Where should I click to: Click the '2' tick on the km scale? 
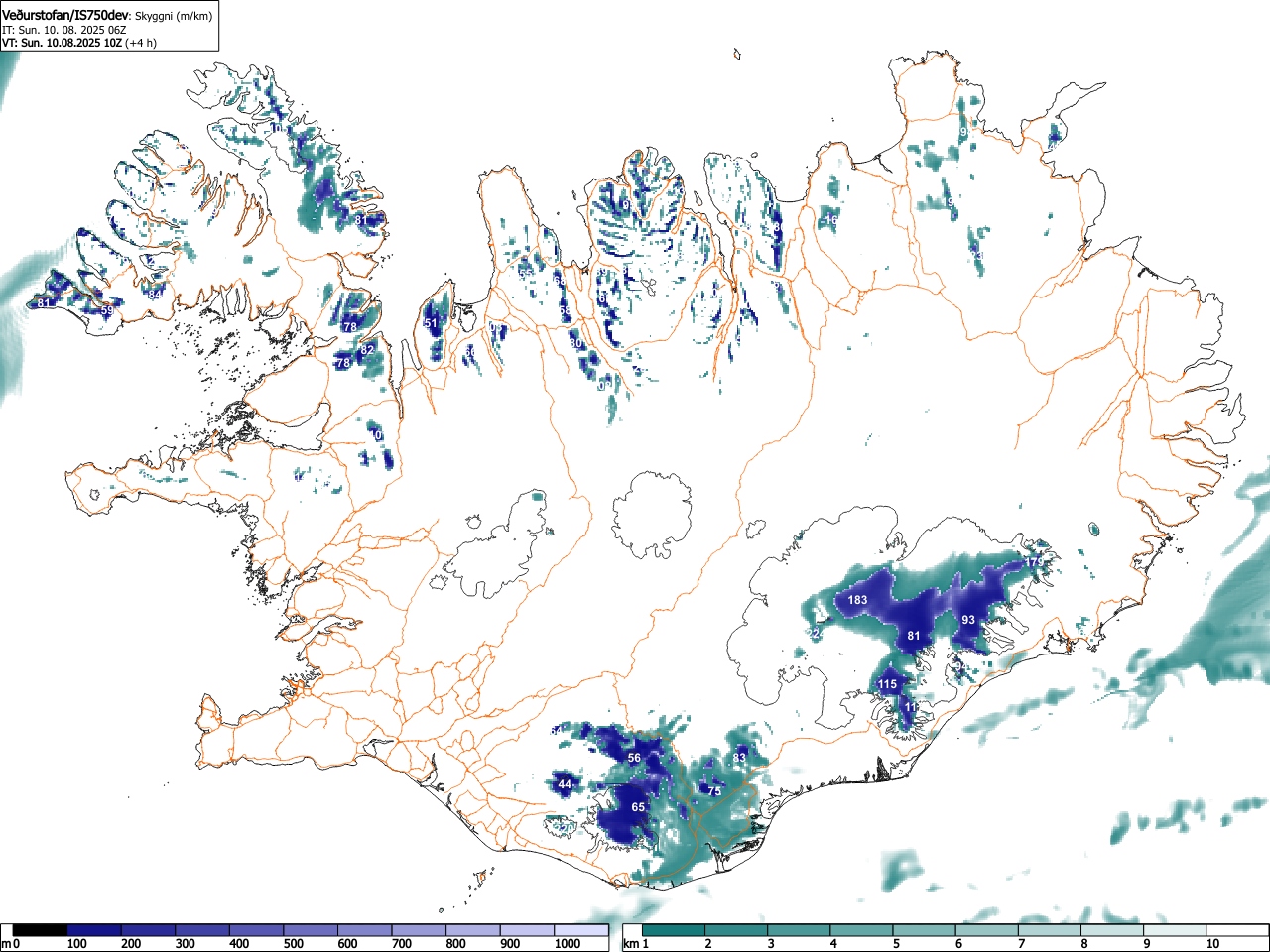708,944
